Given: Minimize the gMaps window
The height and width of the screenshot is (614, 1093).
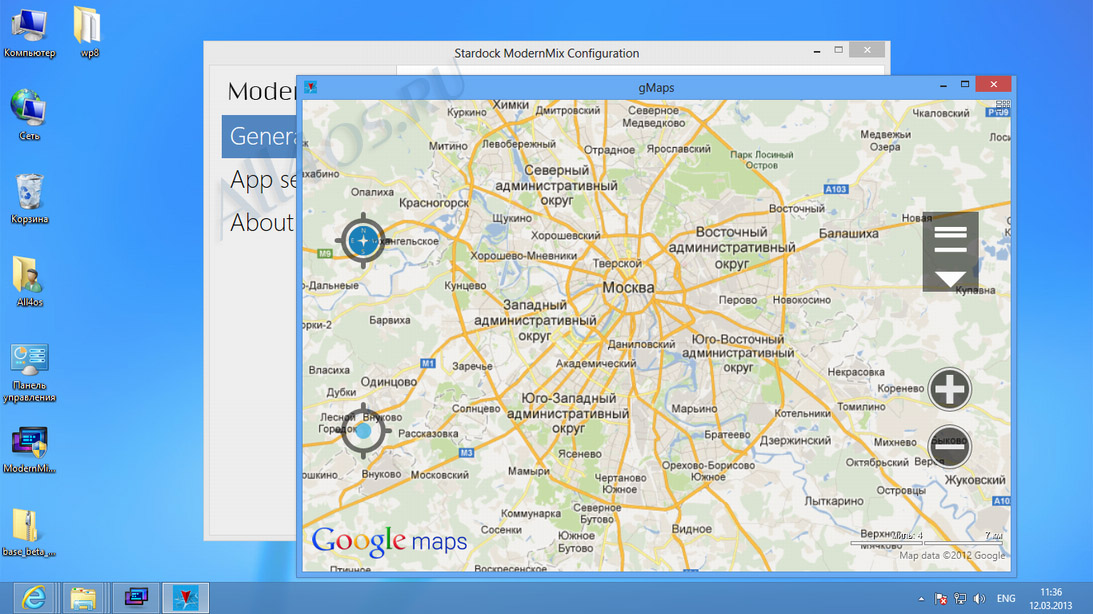Looking at the screenshot, I should pos(943,85).
